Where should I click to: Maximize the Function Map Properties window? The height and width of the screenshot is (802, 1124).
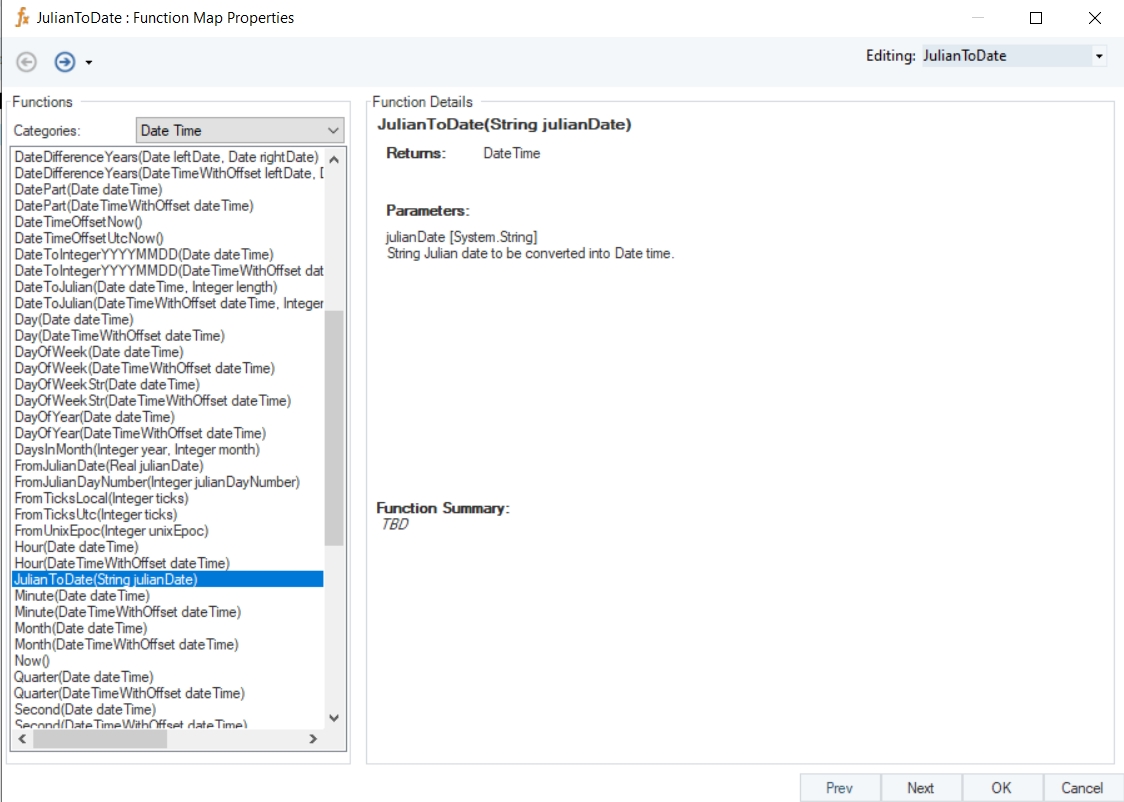coord(1036,18)
